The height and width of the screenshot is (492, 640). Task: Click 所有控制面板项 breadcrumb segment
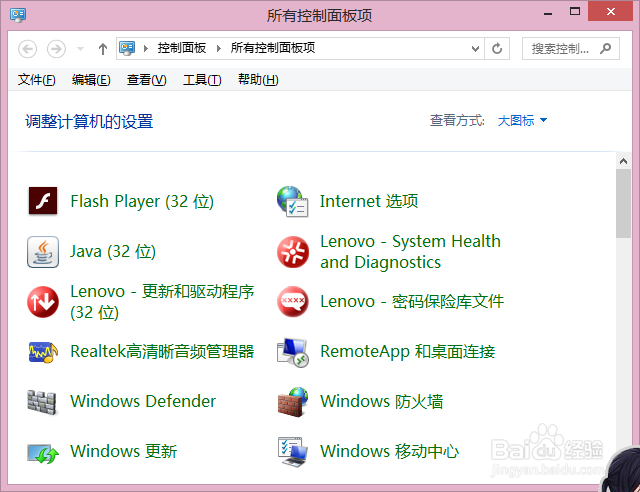[273, 48]
